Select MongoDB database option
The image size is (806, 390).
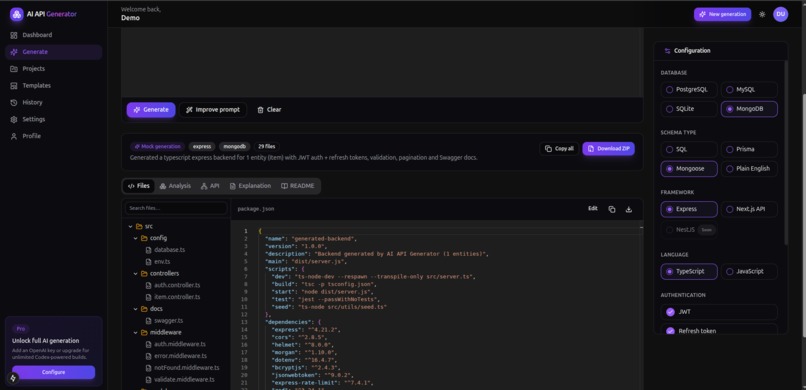749,109
